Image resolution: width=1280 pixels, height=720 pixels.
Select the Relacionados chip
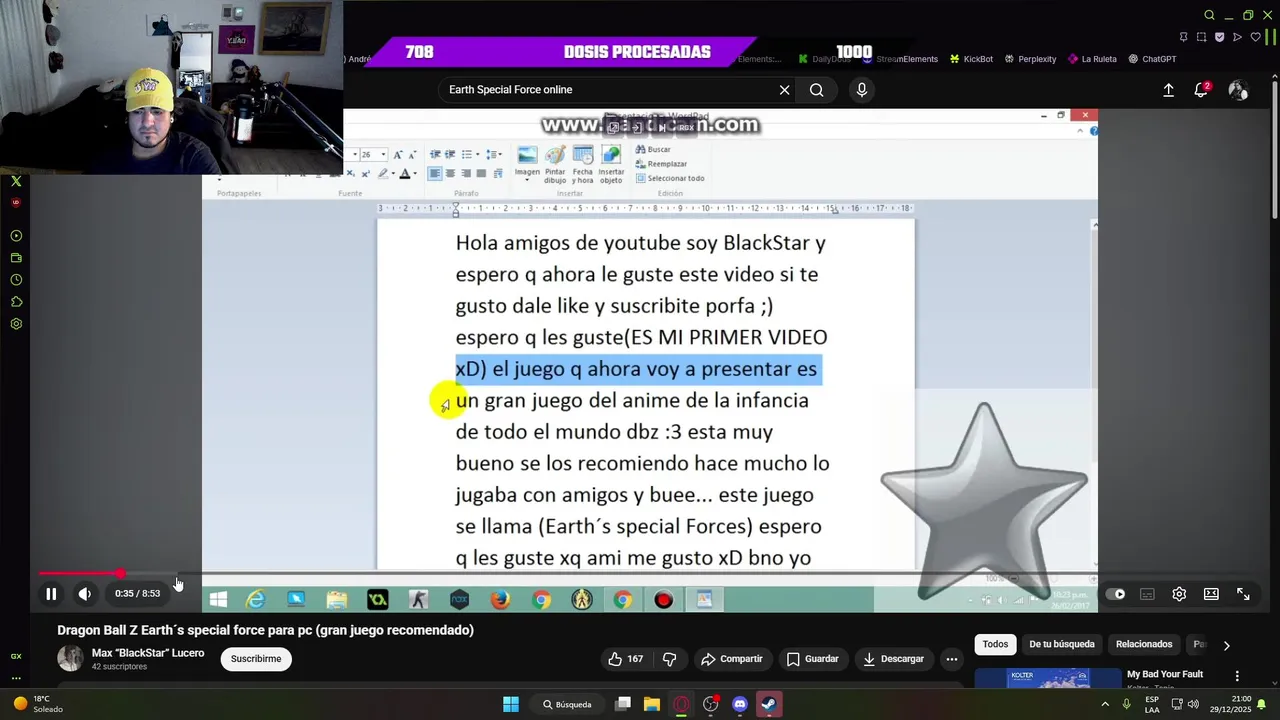tap(1144, 644)
